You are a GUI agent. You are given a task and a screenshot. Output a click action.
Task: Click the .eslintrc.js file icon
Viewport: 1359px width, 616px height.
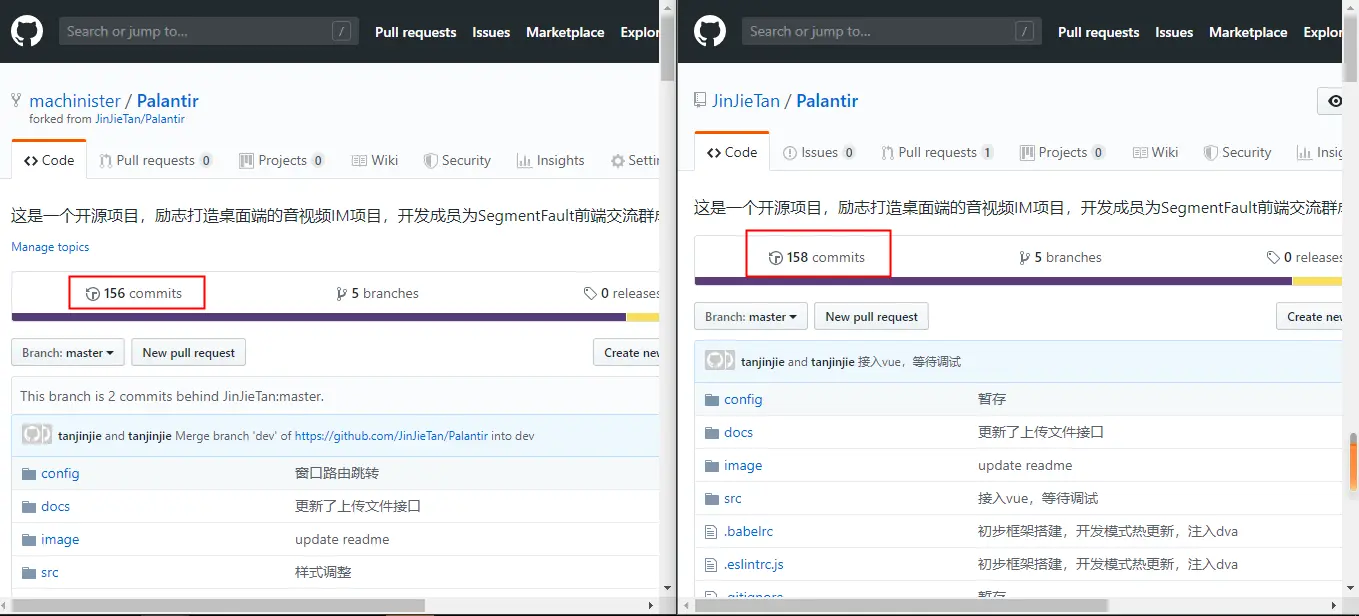[x=711, y=564]
